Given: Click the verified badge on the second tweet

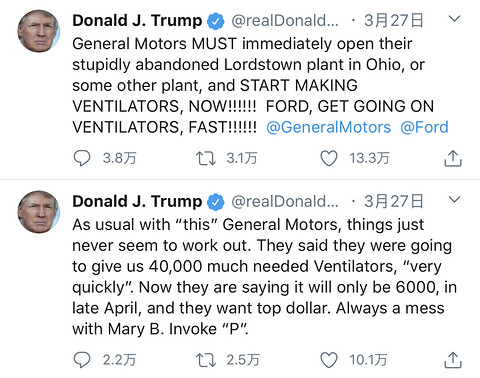Looking at the screenshot, I should coord(216,202).
